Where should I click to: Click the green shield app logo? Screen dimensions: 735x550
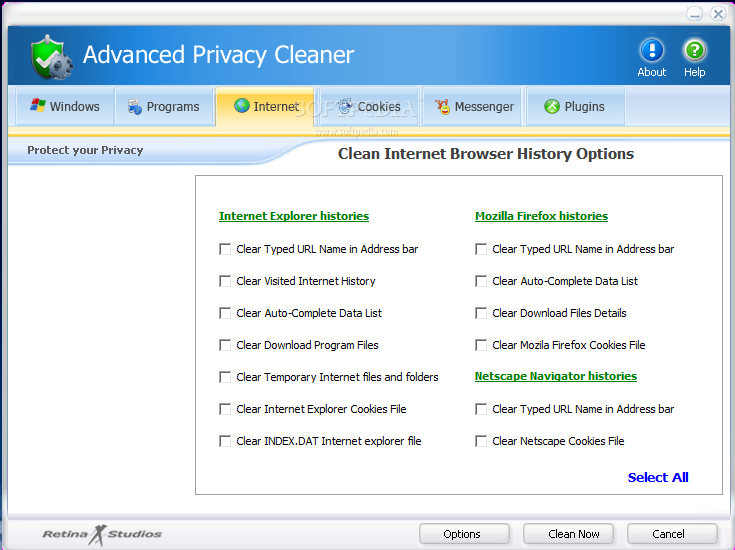[51, 57]
